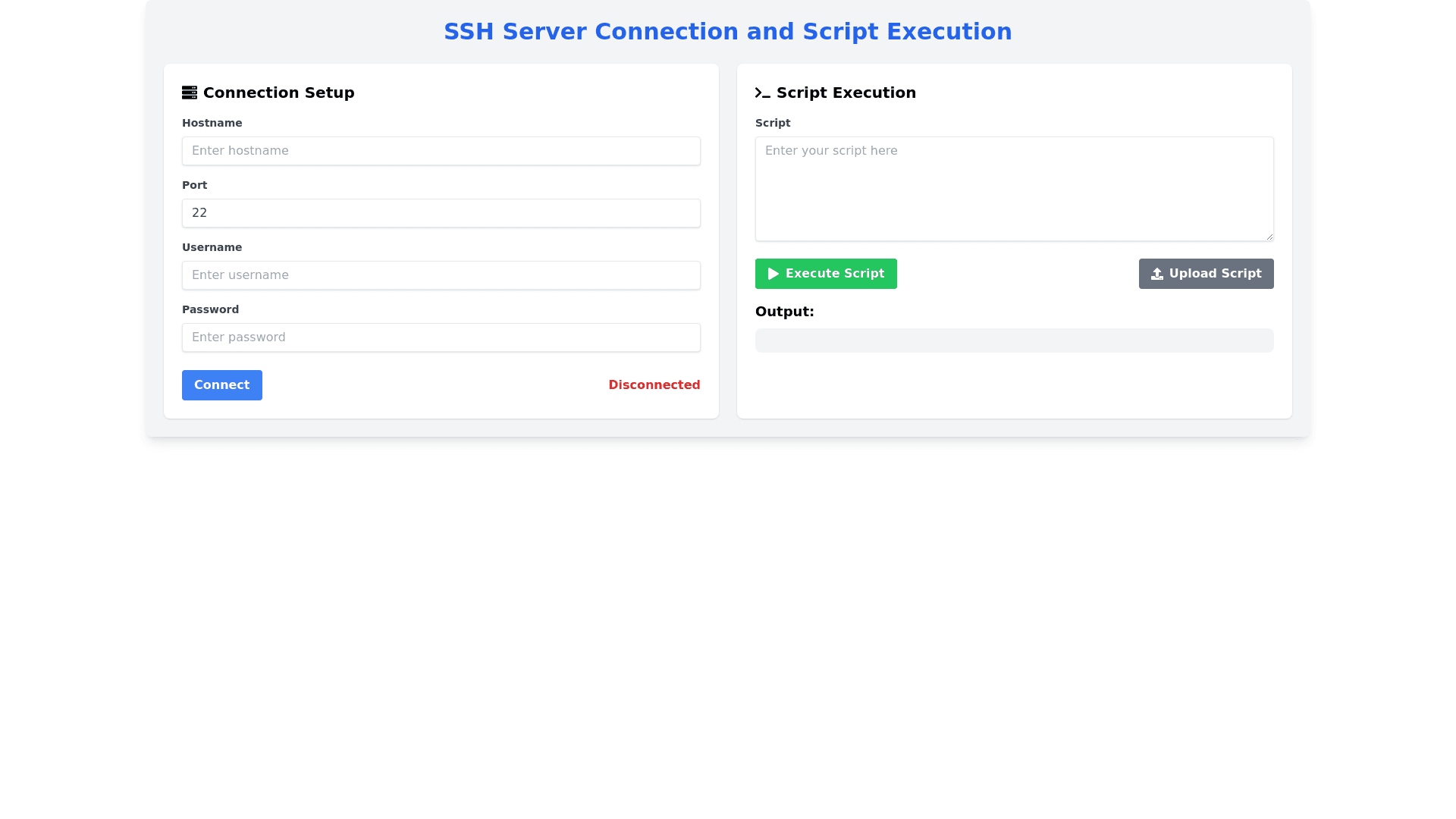Image resolution: width=1456 pixels, height=819 pixels.
Task: Click the gray Output display box
Action: coord(1014,340)
